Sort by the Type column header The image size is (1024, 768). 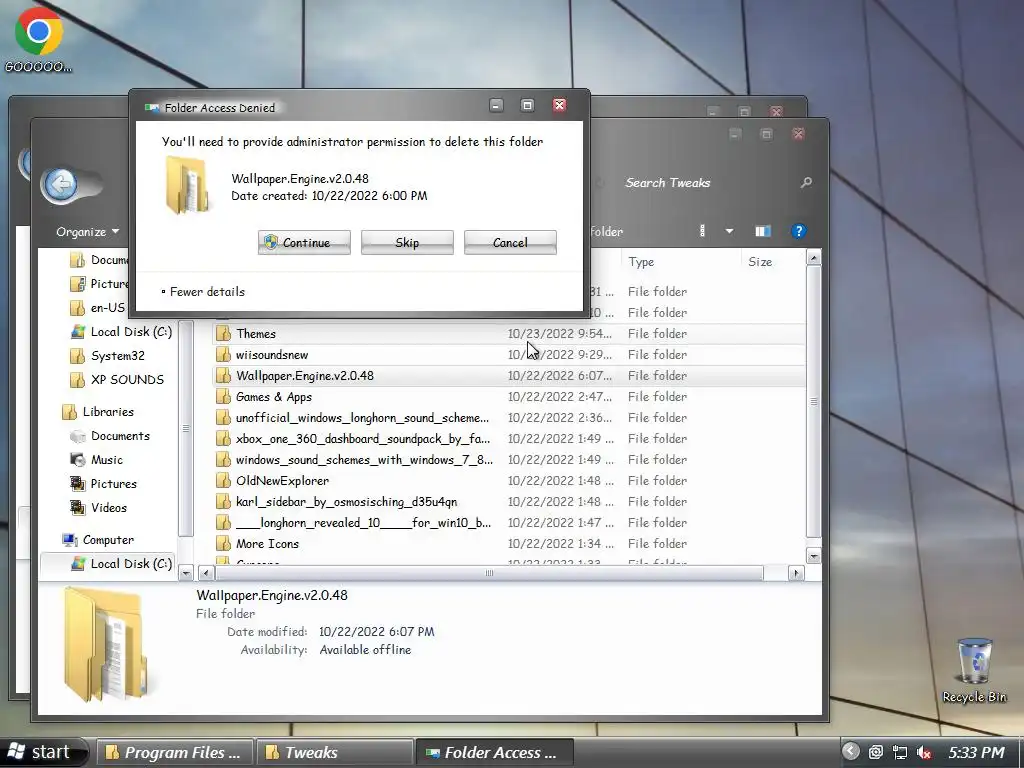point(680,262)
